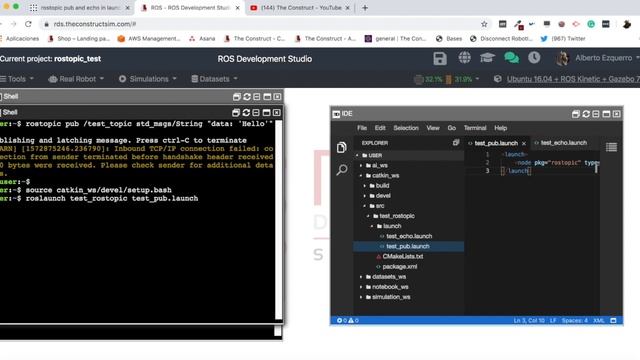This screenshot has width=640, height=360.
Task: Open the AWS Management bookmark
Action: [149, 38]
